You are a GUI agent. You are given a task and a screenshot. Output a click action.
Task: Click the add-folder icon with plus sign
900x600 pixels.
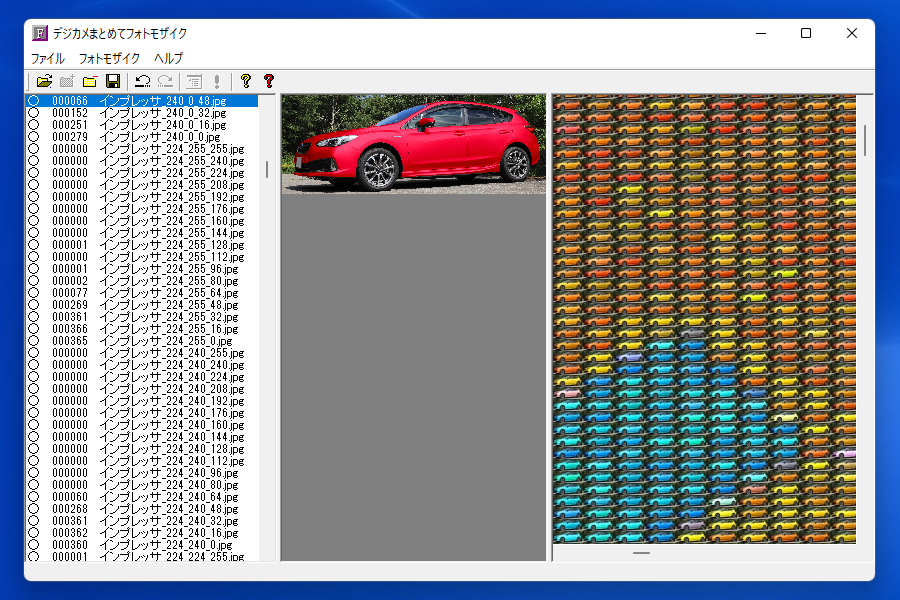[67, 82]
